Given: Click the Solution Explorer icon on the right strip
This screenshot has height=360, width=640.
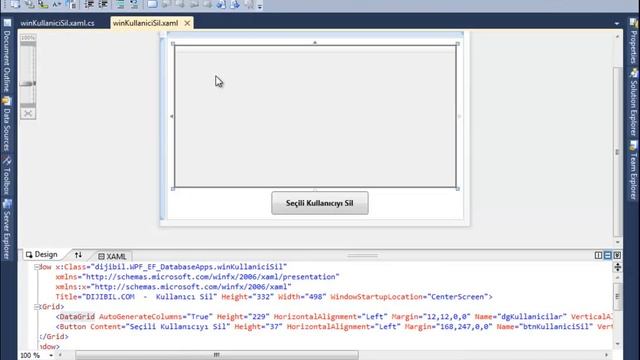Looking at the screenshot, I should pos(633,73).
